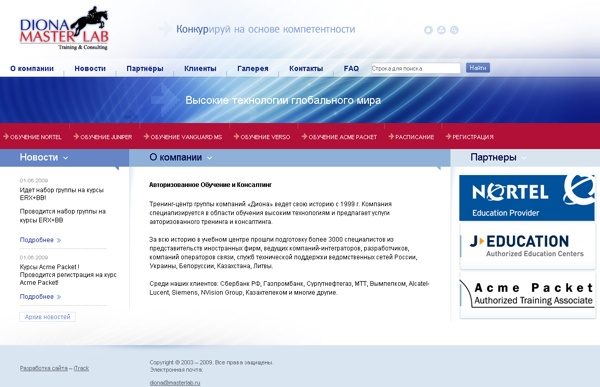
Task: Click the Nortel Education Provider banner
Action: click(x=527, y=198)
